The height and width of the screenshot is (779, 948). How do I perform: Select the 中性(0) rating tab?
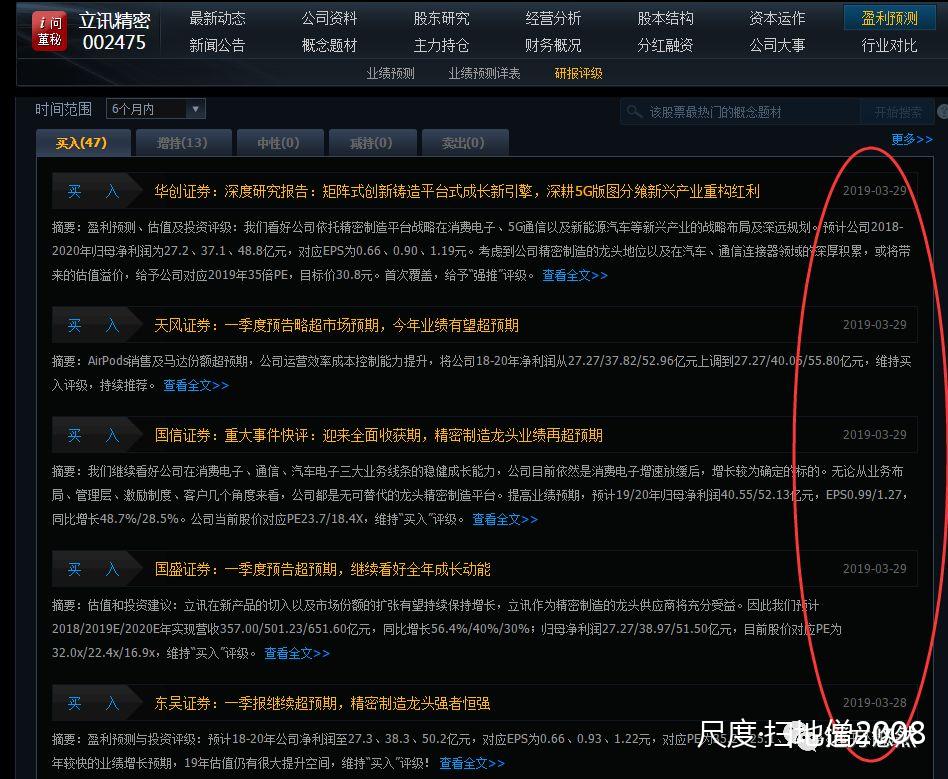coord(280,143)
